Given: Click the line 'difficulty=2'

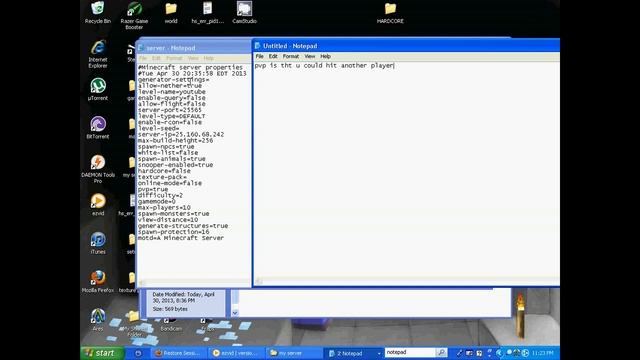Looking at the screenshot, I should (x=160, y=196).
